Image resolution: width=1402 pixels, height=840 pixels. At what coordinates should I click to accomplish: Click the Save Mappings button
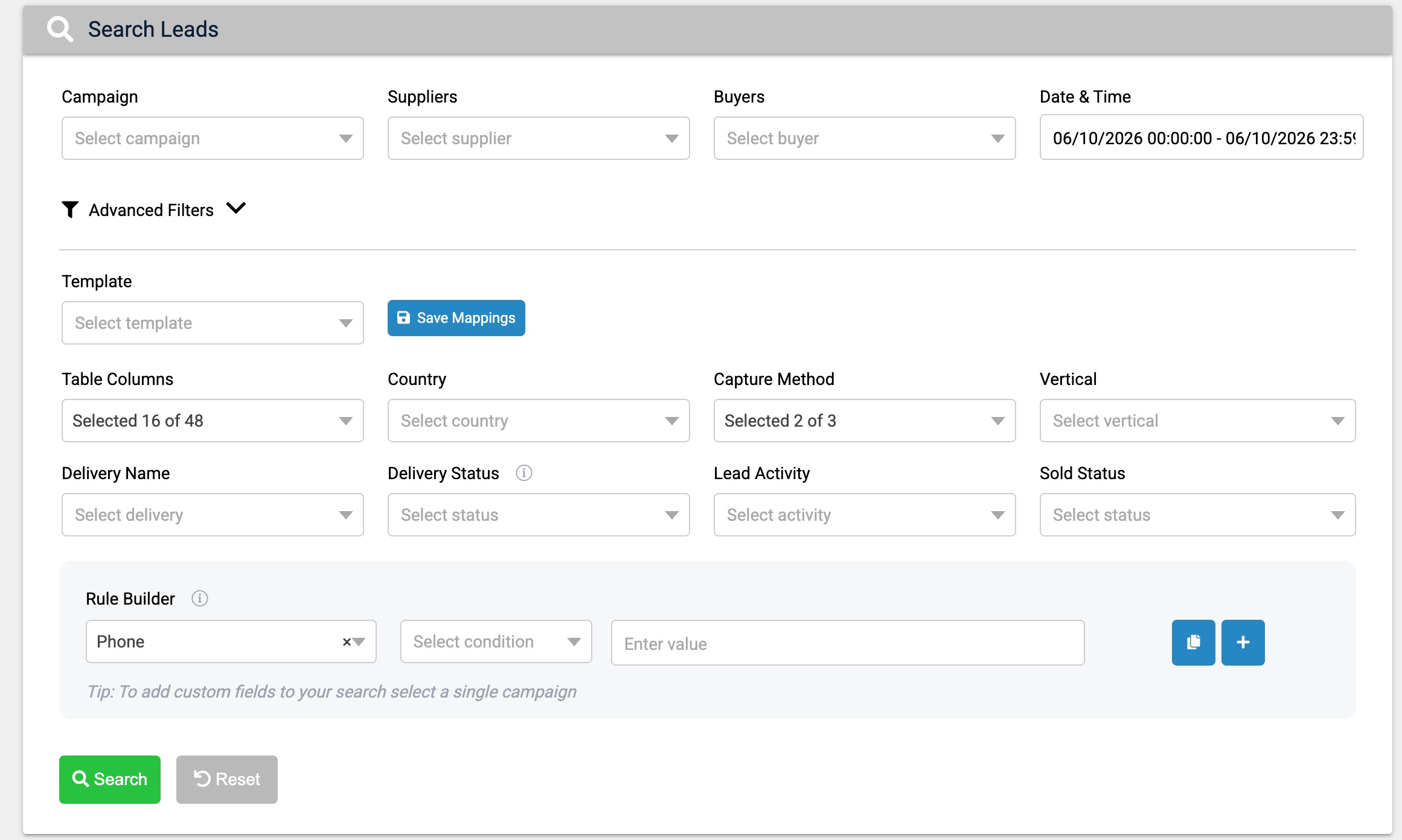456,318
